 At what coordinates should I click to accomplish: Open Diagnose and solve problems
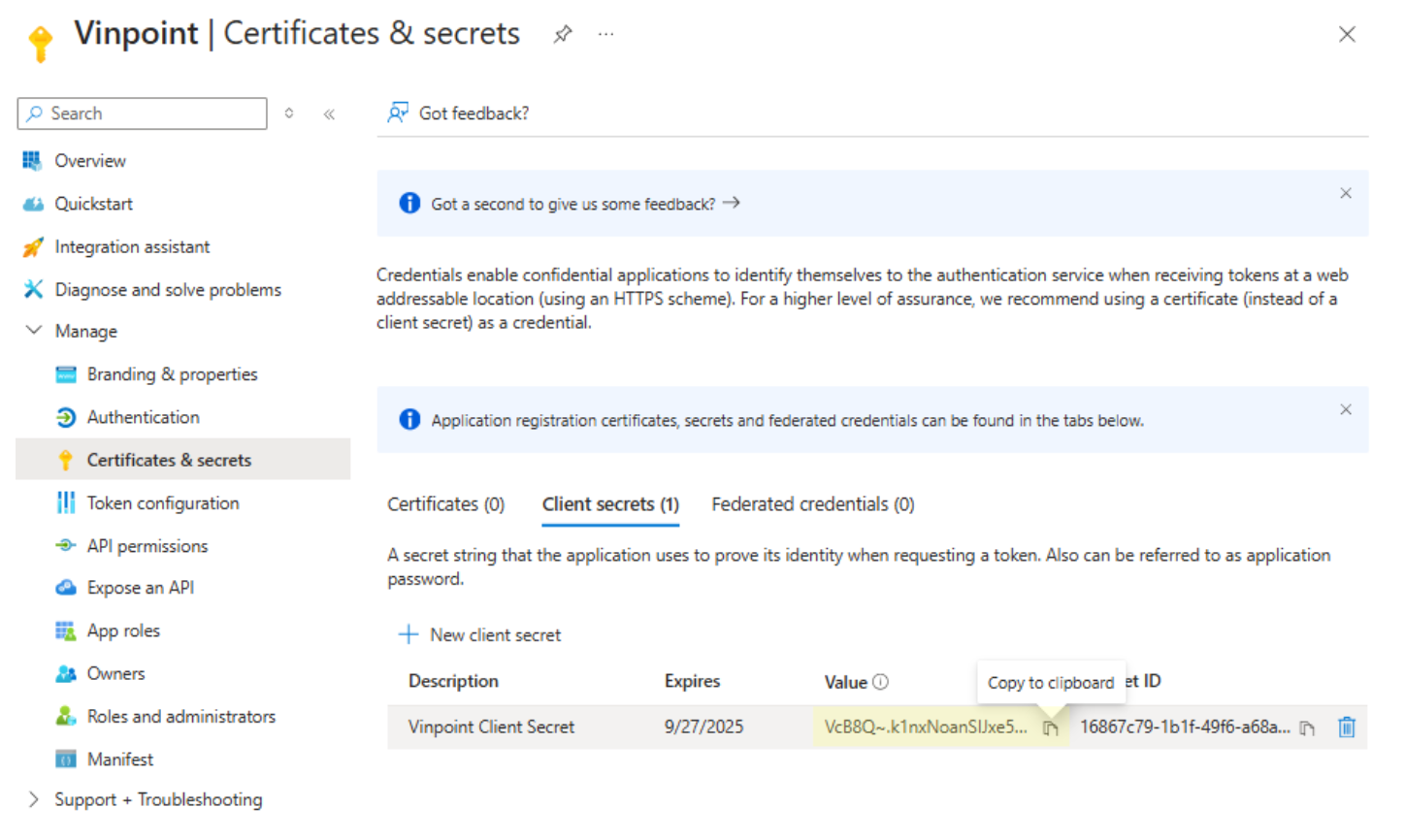[x=168, y=289]
